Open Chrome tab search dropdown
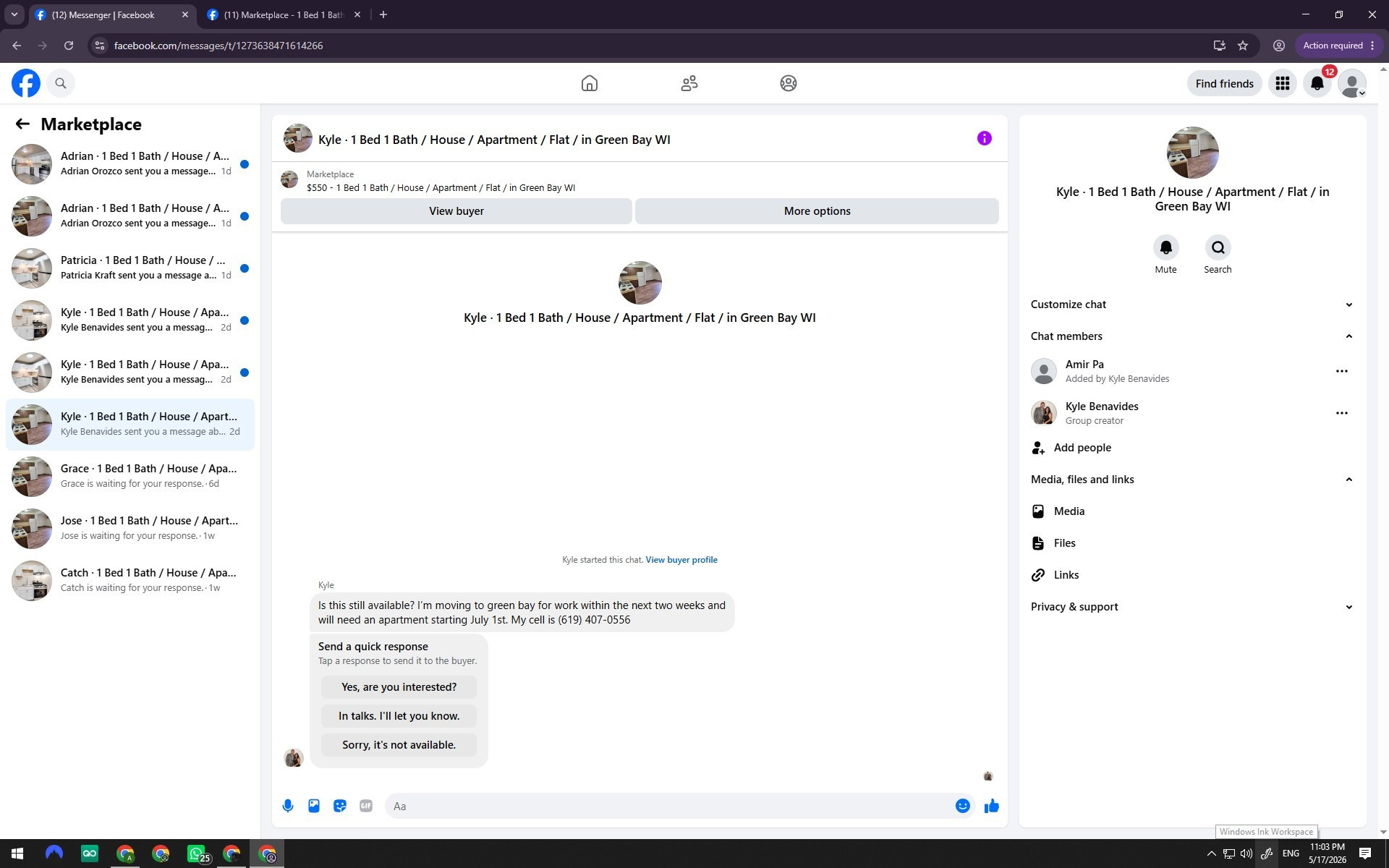Screen dimensions: 1389x868 (x=14, y=14)
